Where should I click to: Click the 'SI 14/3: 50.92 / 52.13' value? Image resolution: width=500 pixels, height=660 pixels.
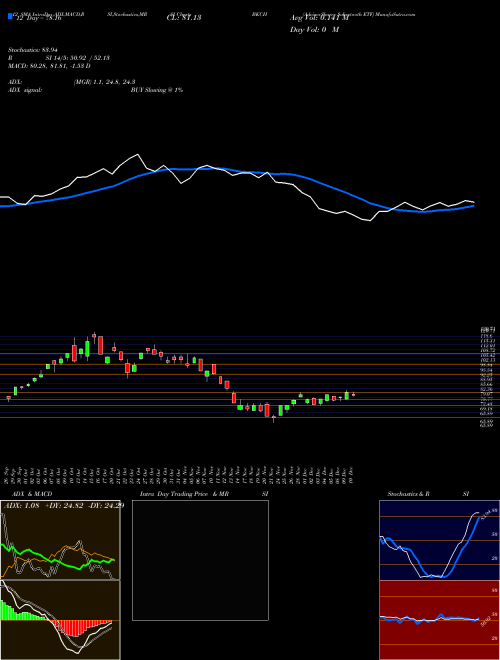click(78, 58)
